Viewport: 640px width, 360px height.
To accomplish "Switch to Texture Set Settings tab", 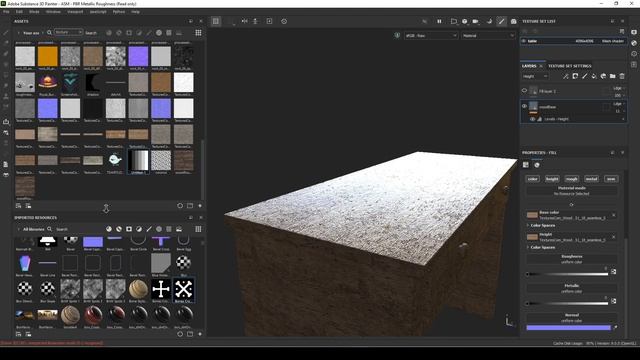I will tap(569, 66).
